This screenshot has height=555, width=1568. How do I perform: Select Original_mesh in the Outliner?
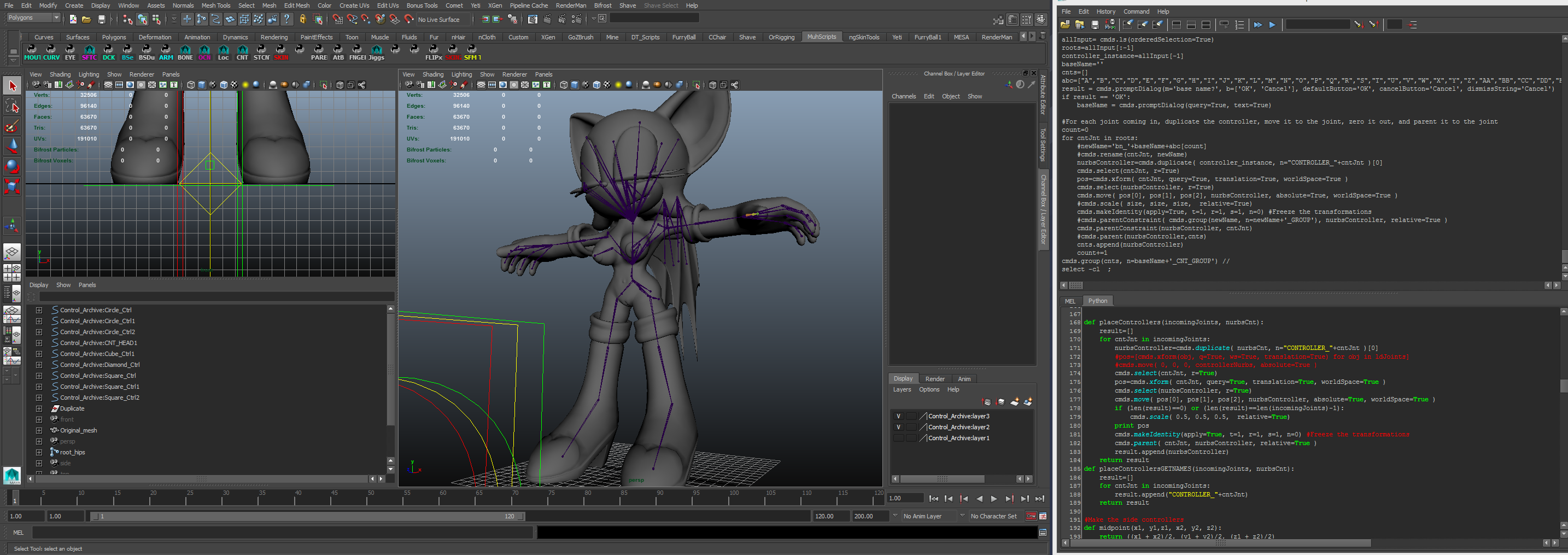pos(78,430)
